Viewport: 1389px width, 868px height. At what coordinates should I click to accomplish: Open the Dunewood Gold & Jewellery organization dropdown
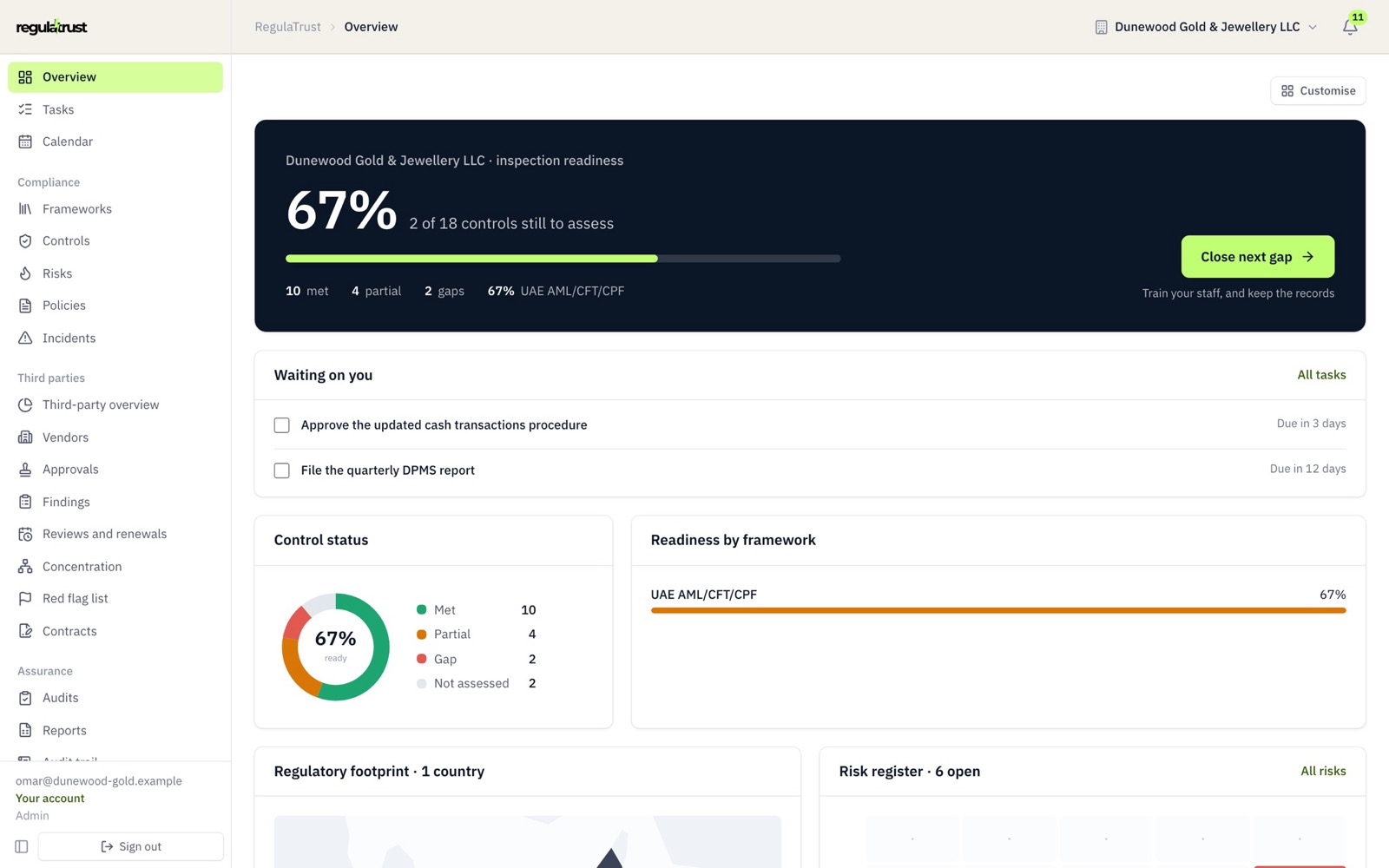(x=1206, y=27)
